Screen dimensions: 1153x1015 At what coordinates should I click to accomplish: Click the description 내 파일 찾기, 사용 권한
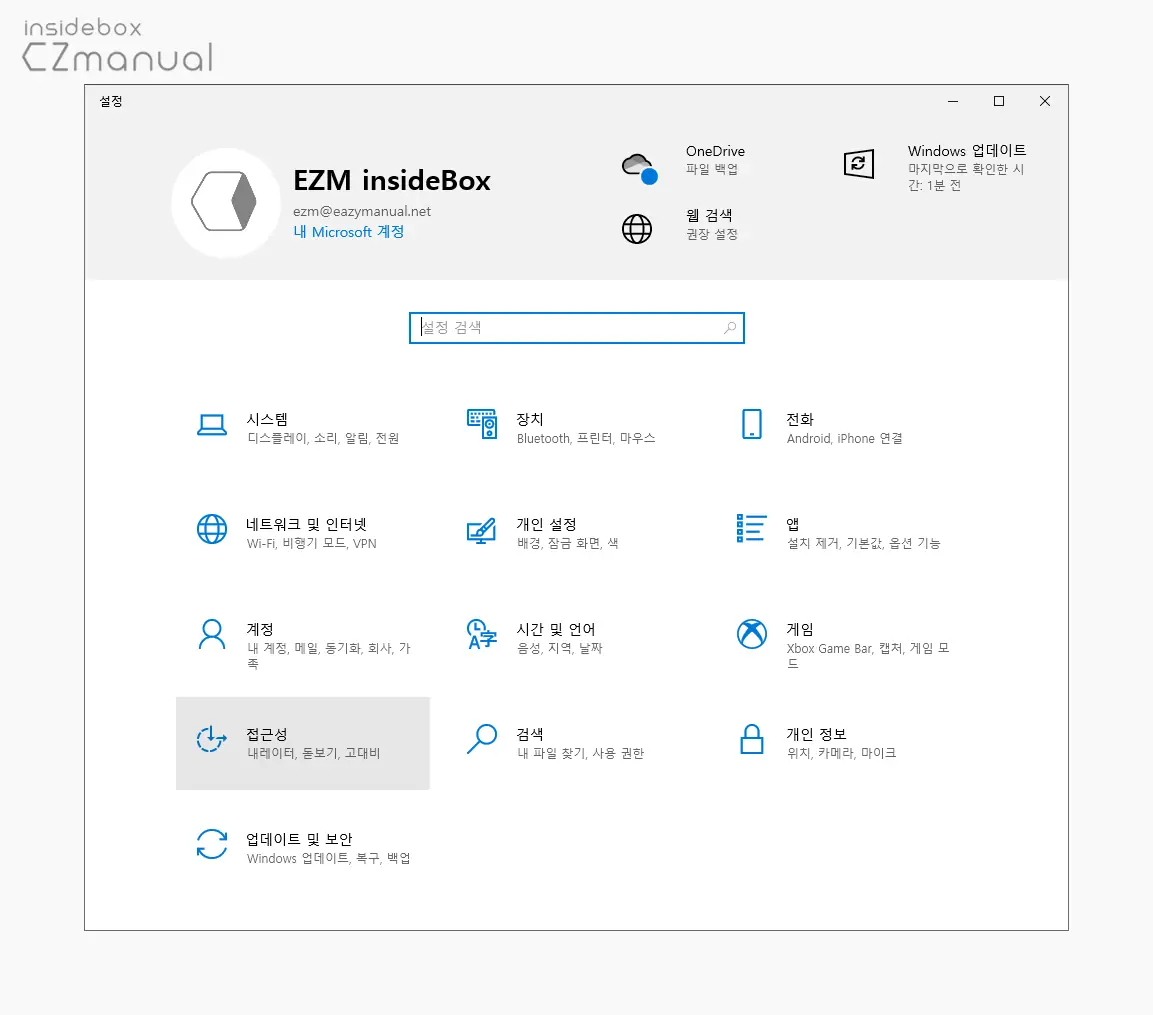580,753
